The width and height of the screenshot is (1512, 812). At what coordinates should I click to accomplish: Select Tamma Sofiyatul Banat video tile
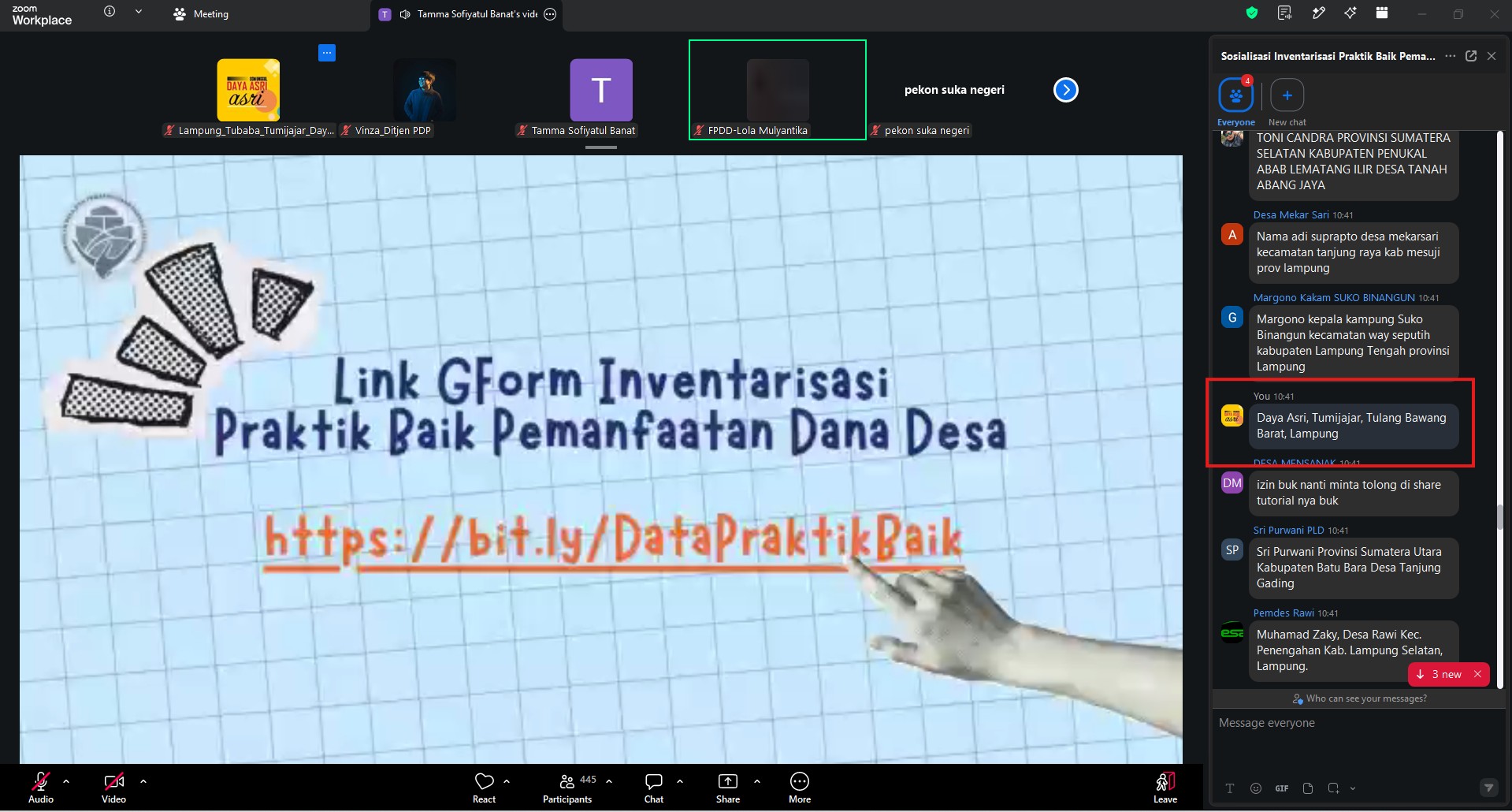coord(601,89)
